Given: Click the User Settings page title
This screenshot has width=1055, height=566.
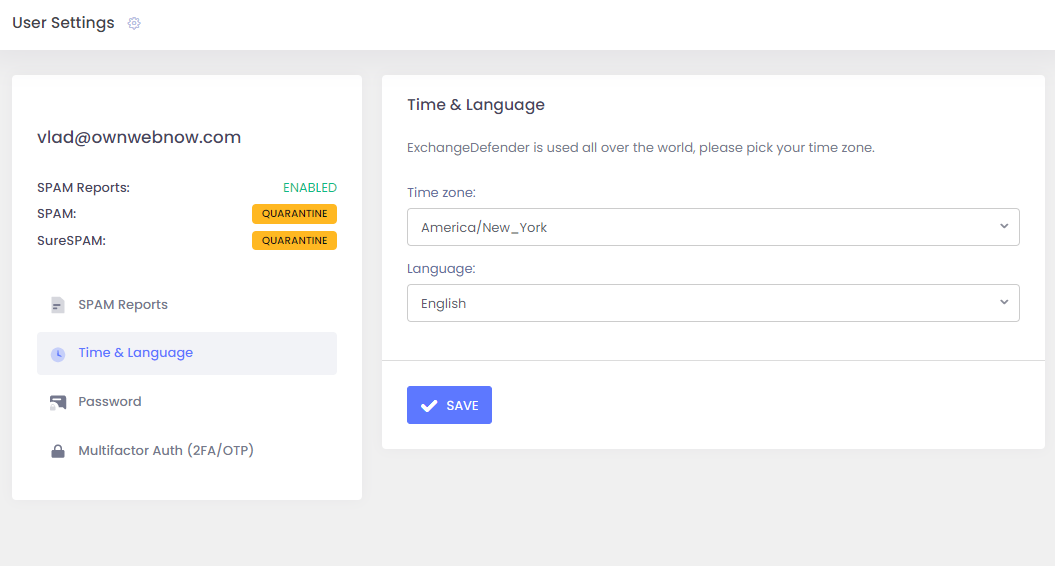Looking at the screenshot, I should pyautogui.click(x=63, y=23).
